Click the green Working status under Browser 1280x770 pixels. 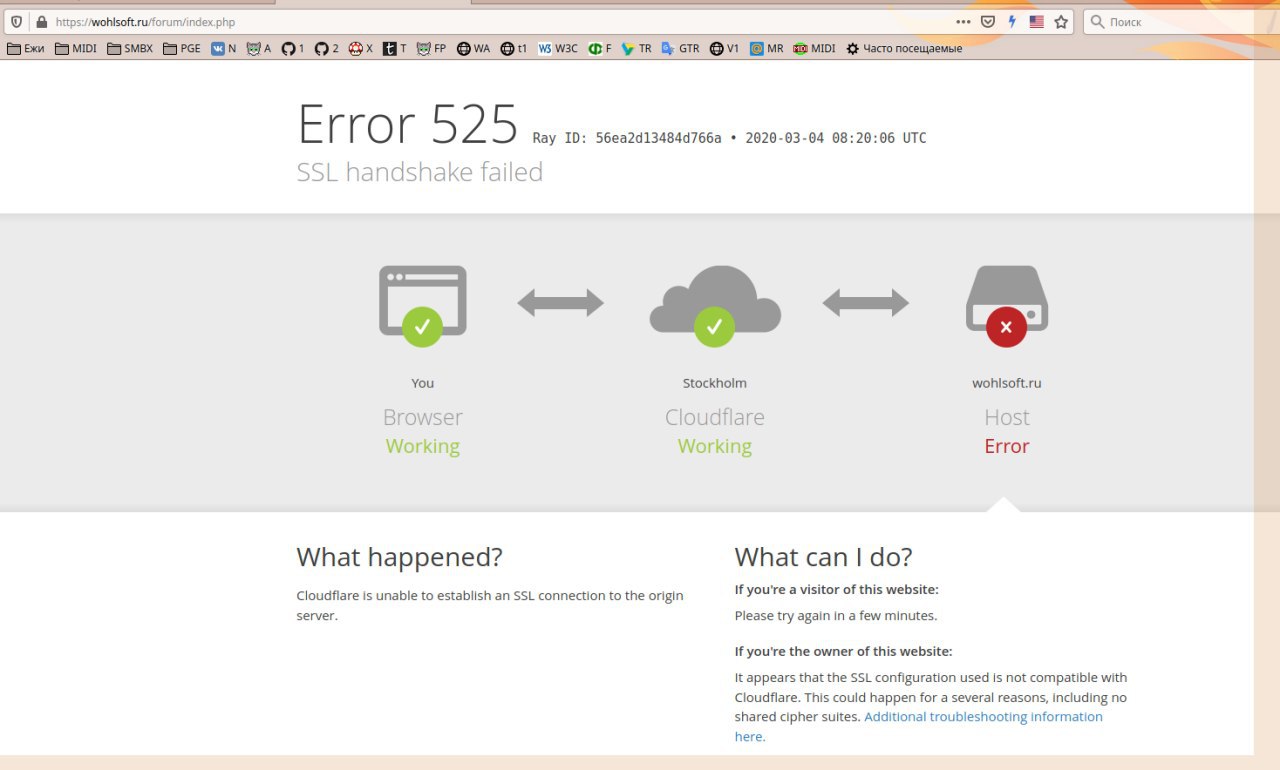[x=423, y=446]
